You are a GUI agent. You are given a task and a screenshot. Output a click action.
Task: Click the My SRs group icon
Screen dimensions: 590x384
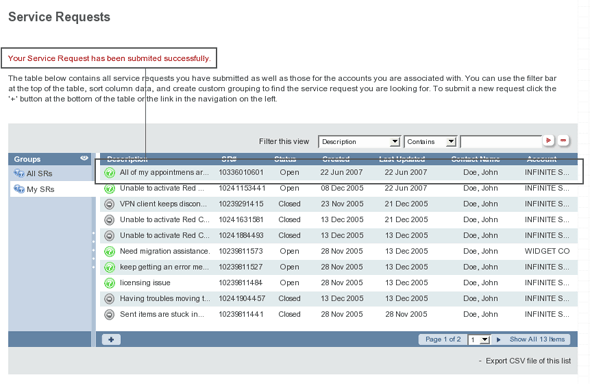click(19, 189)
